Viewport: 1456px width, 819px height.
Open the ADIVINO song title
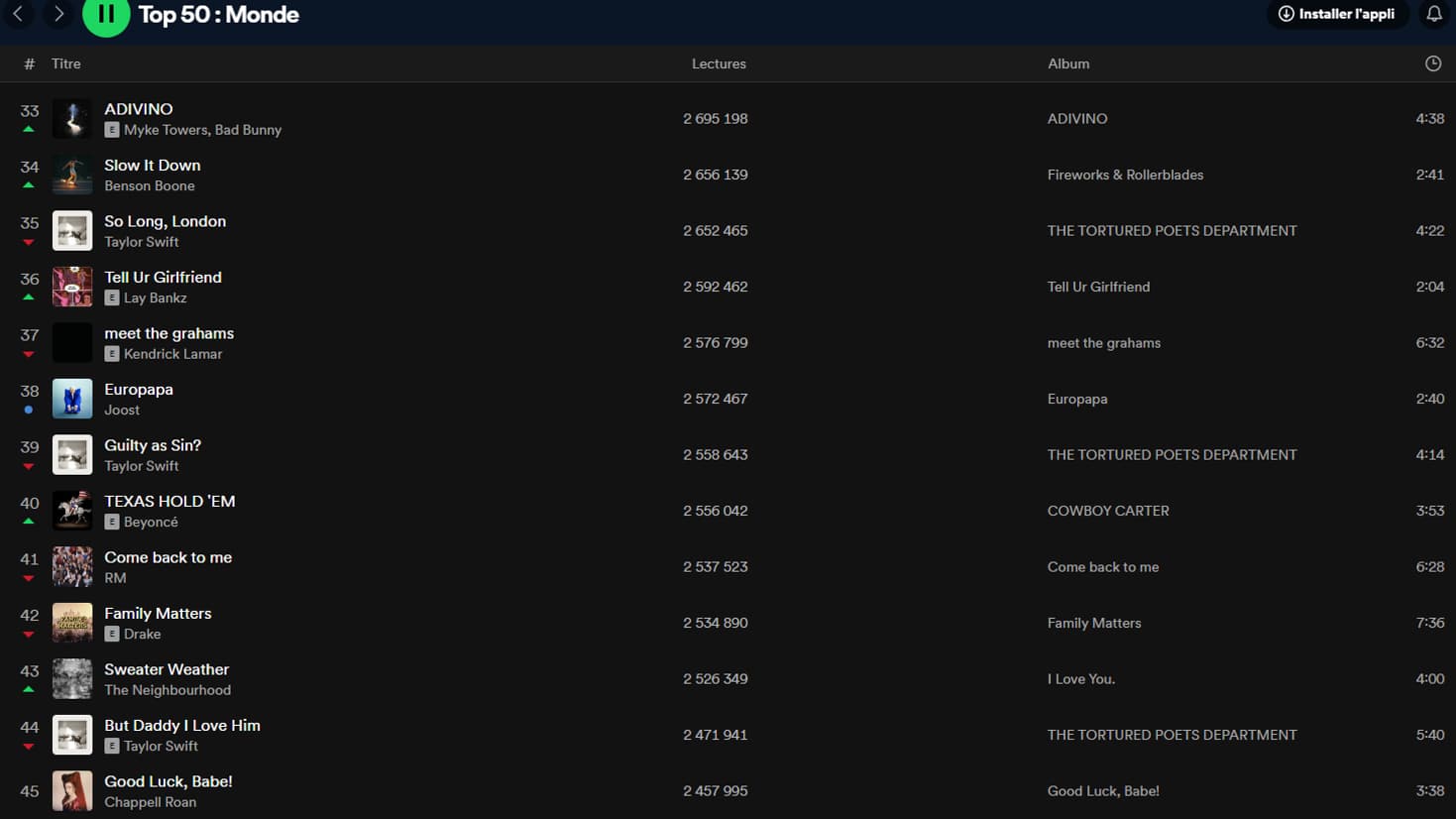pos(139,109)
